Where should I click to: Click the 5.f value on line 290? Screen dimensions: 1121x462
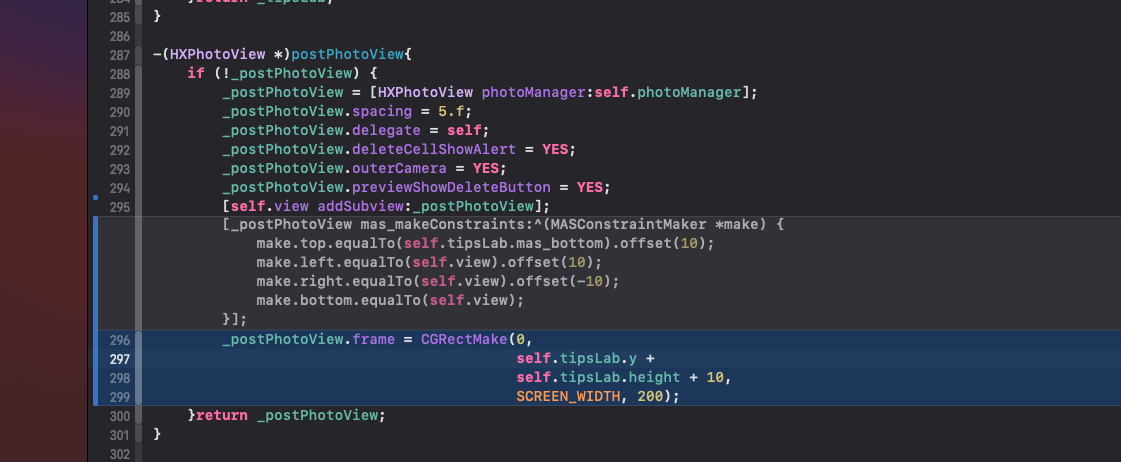tap(451, 112)
